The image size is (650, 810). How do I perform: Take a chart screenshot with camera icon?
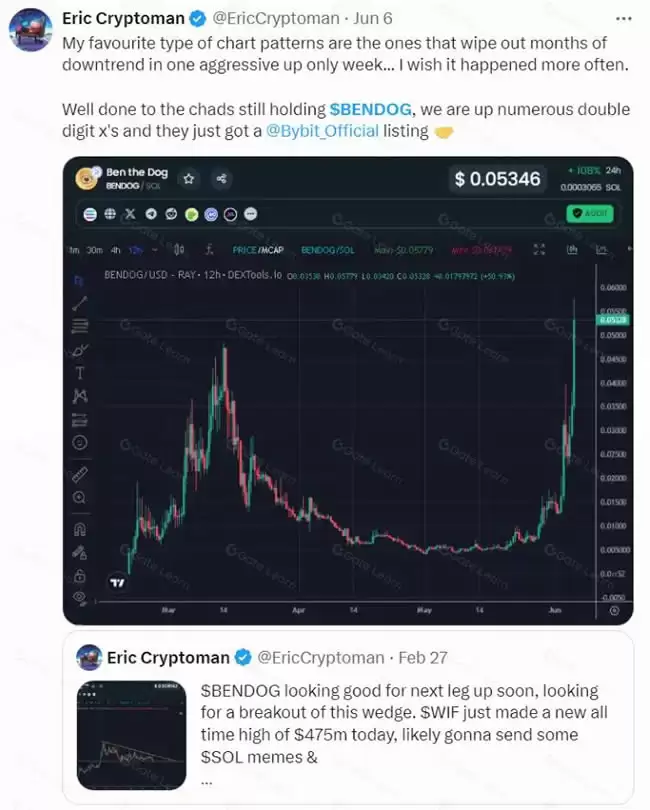572,249
